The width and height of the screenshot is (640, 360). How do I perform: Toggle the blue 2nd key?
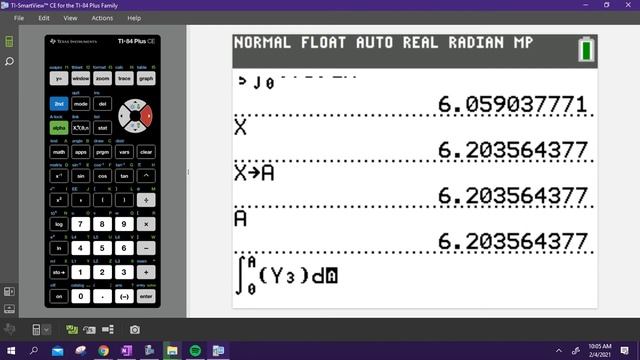pos(59,104)
